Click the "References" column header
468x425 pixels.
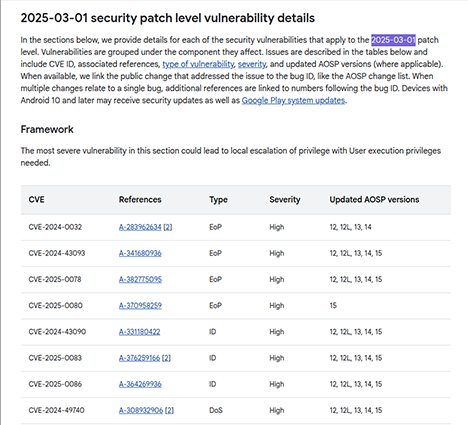click(140, 200)
